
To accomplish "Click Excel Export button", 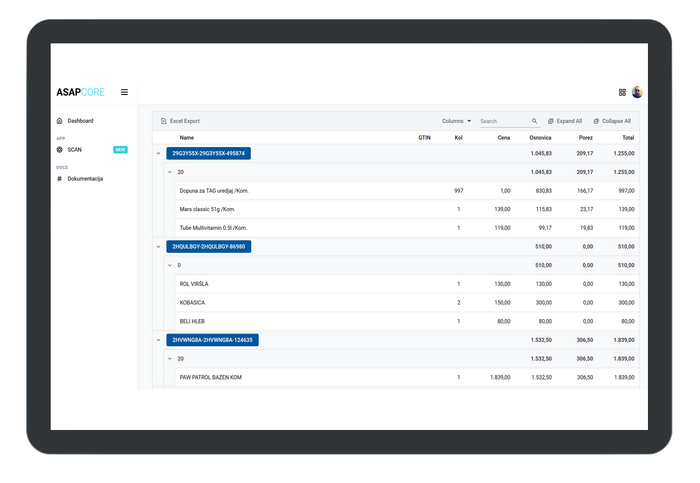I will pyautogui.click(x=180, y=121).
